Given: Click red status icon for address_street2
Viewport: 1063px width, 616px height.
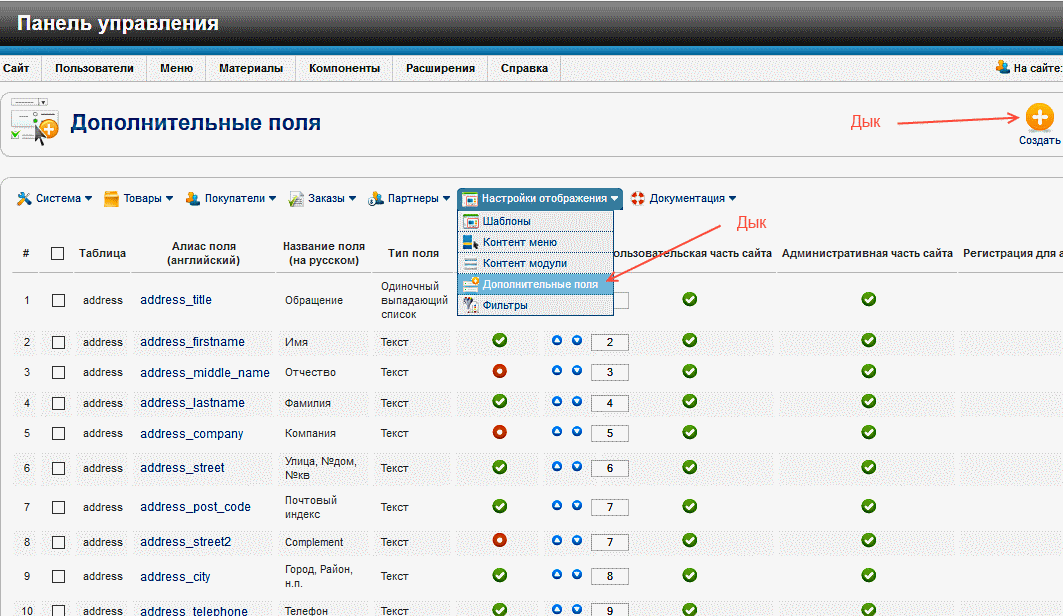Looking at the screenshot, I should 500,541.
